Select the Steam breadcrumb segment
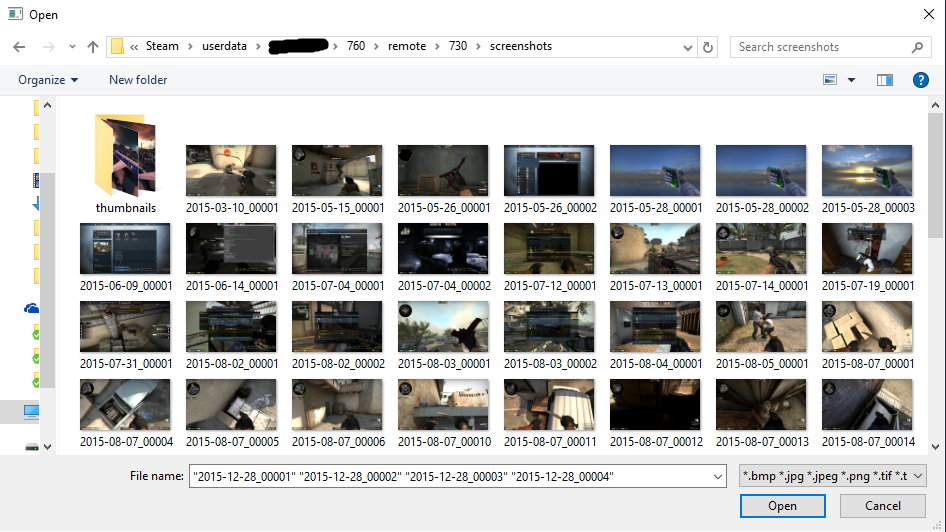Screen dimensions: 946x532 pyautogui.click(x=162, y=46)
